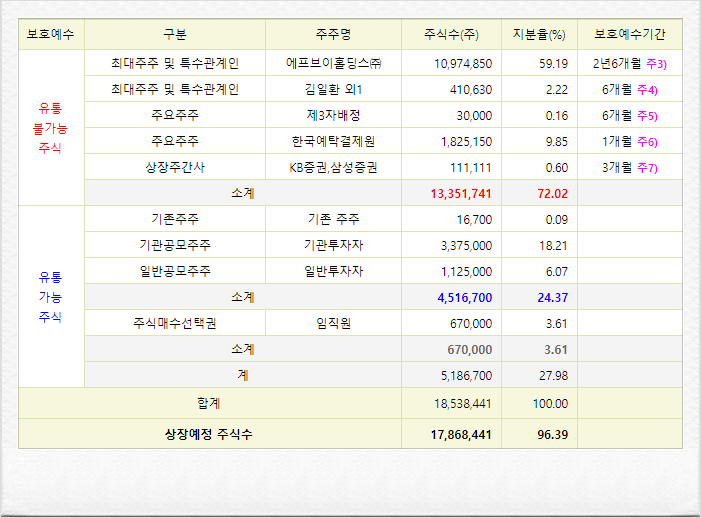Click the 보호예수기간 column header
This screenshot has height=518, width=701.
[629, 34]
